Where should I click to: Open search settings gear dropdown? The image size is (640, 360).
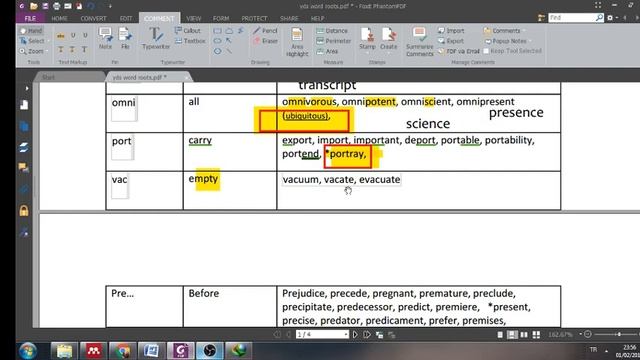[611, 18]
